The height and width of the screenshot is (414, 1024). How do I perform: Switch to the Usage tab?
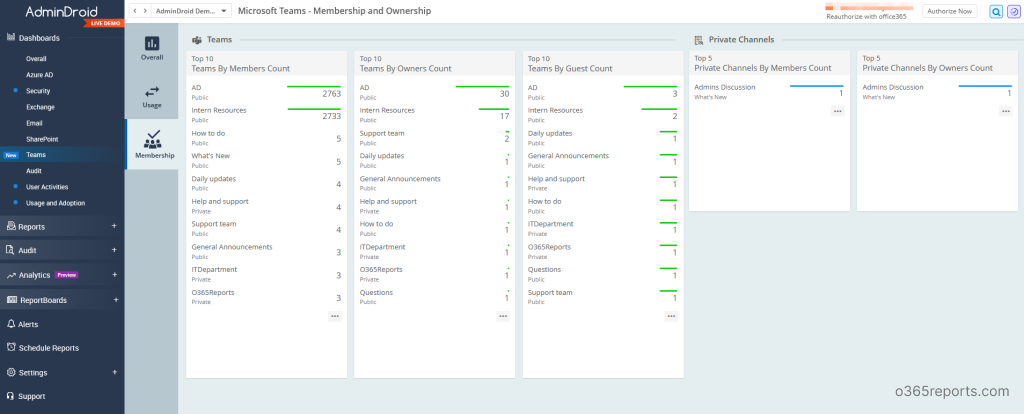coord(152,96)
